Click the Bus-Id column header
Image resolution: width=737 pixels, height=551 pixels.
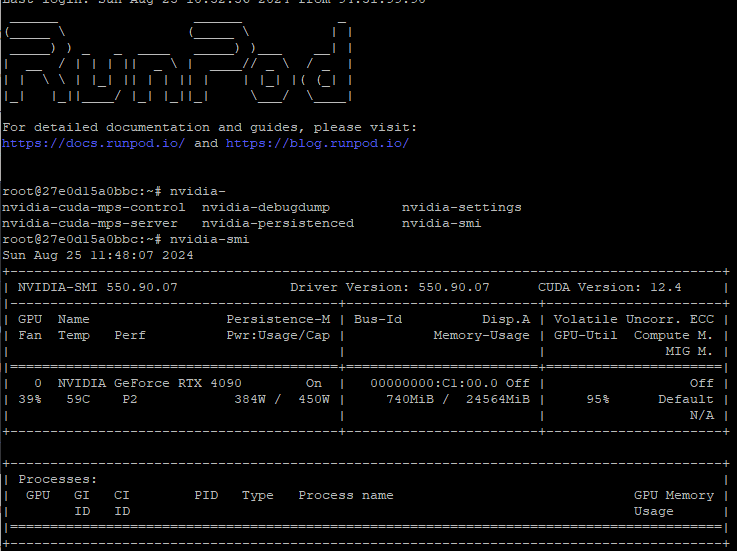pyautogui.click(x=378, y=319)
